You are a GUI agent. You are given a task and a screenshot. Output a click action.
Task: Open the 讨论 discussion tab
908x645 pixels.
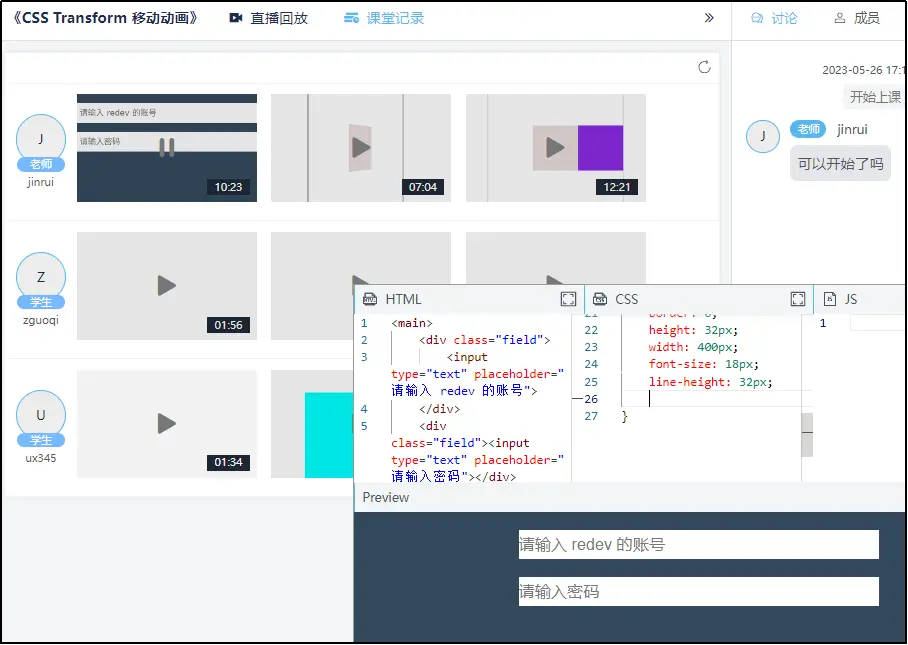click(x=774, y=18)
